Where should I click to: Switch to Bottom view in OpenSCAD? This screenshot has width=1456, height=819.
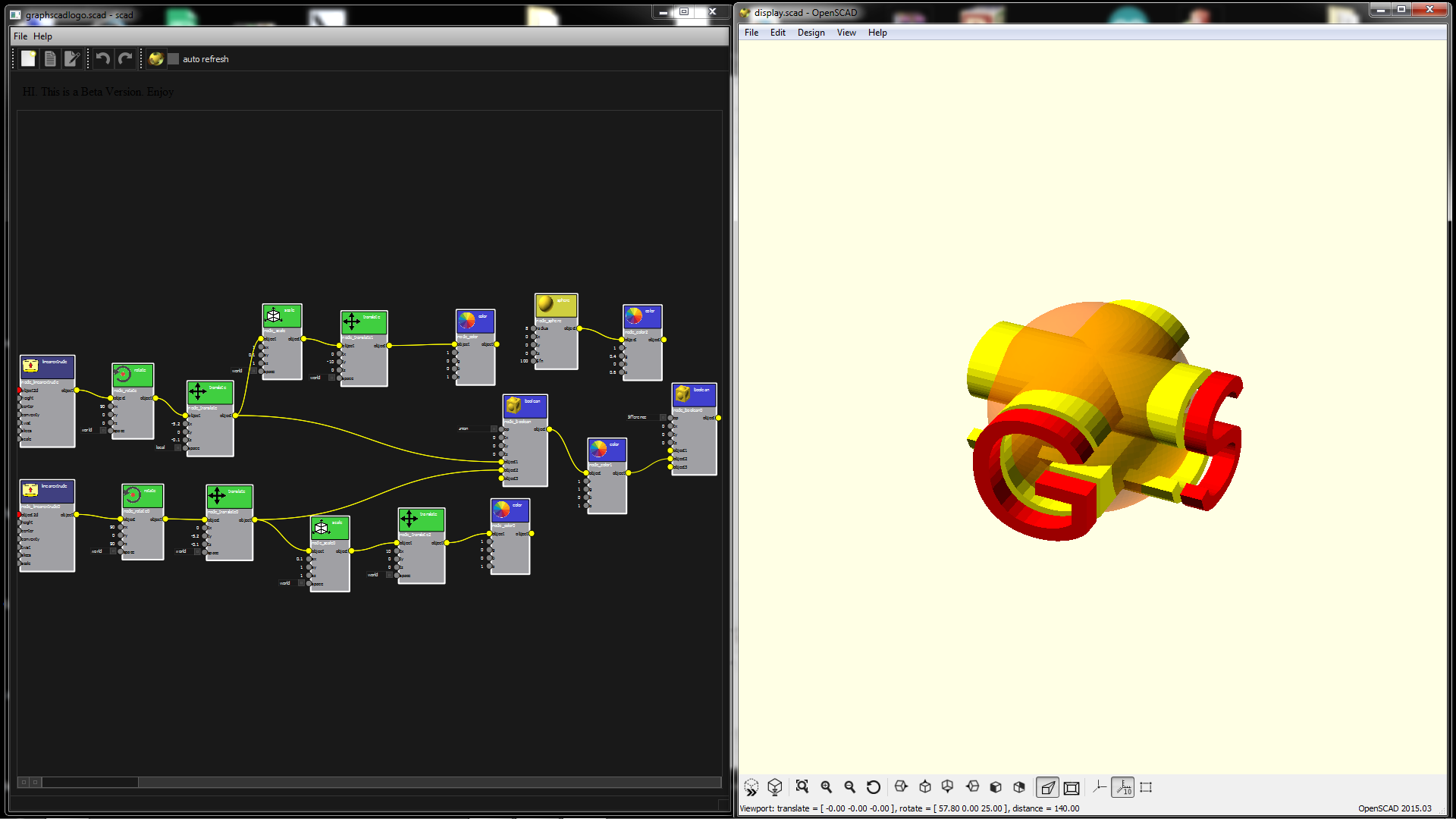(948, 787)
